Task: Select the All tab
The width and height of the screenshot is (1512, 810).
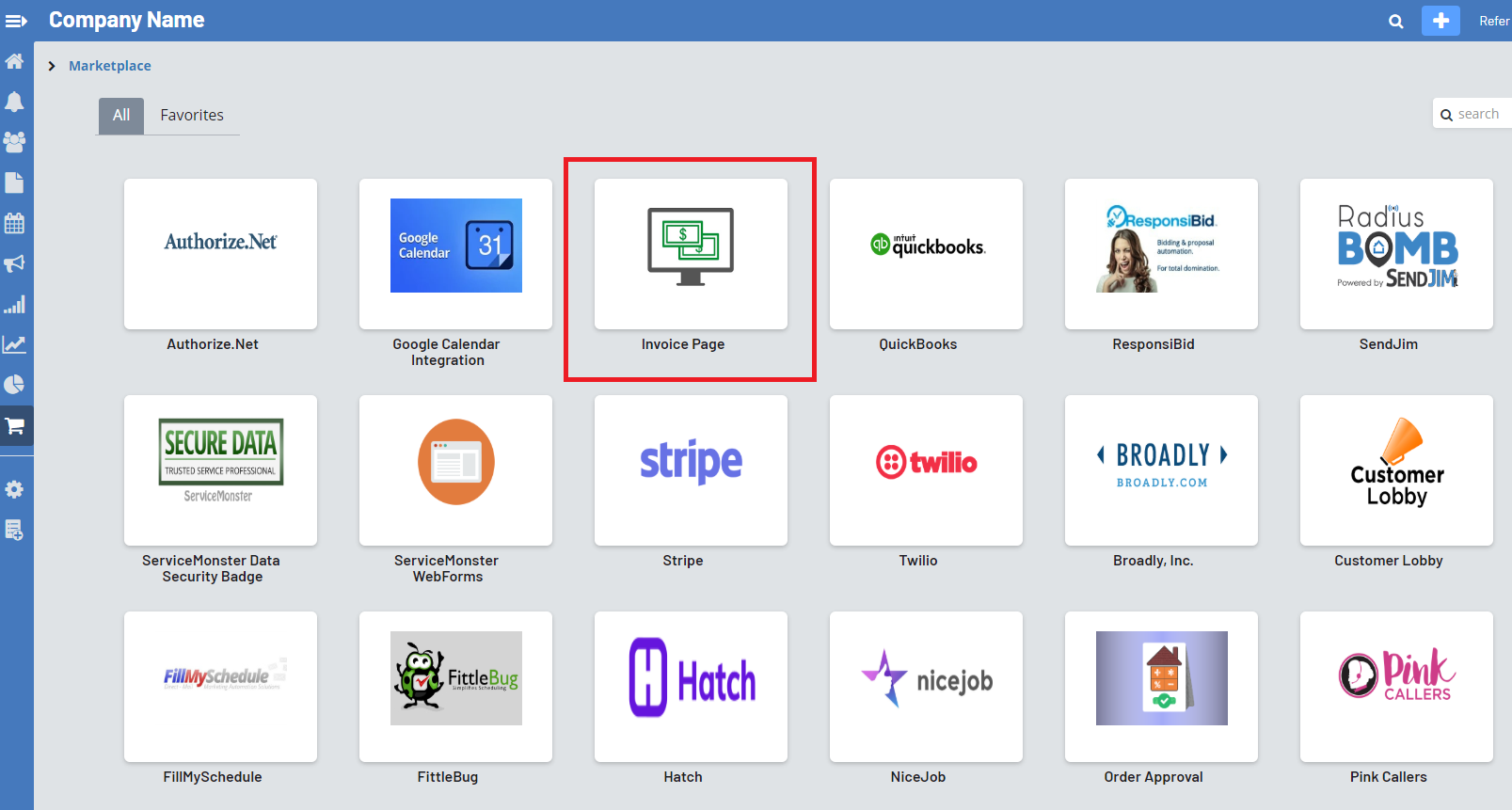Action: pyautogui.click(x=121, y=116)
